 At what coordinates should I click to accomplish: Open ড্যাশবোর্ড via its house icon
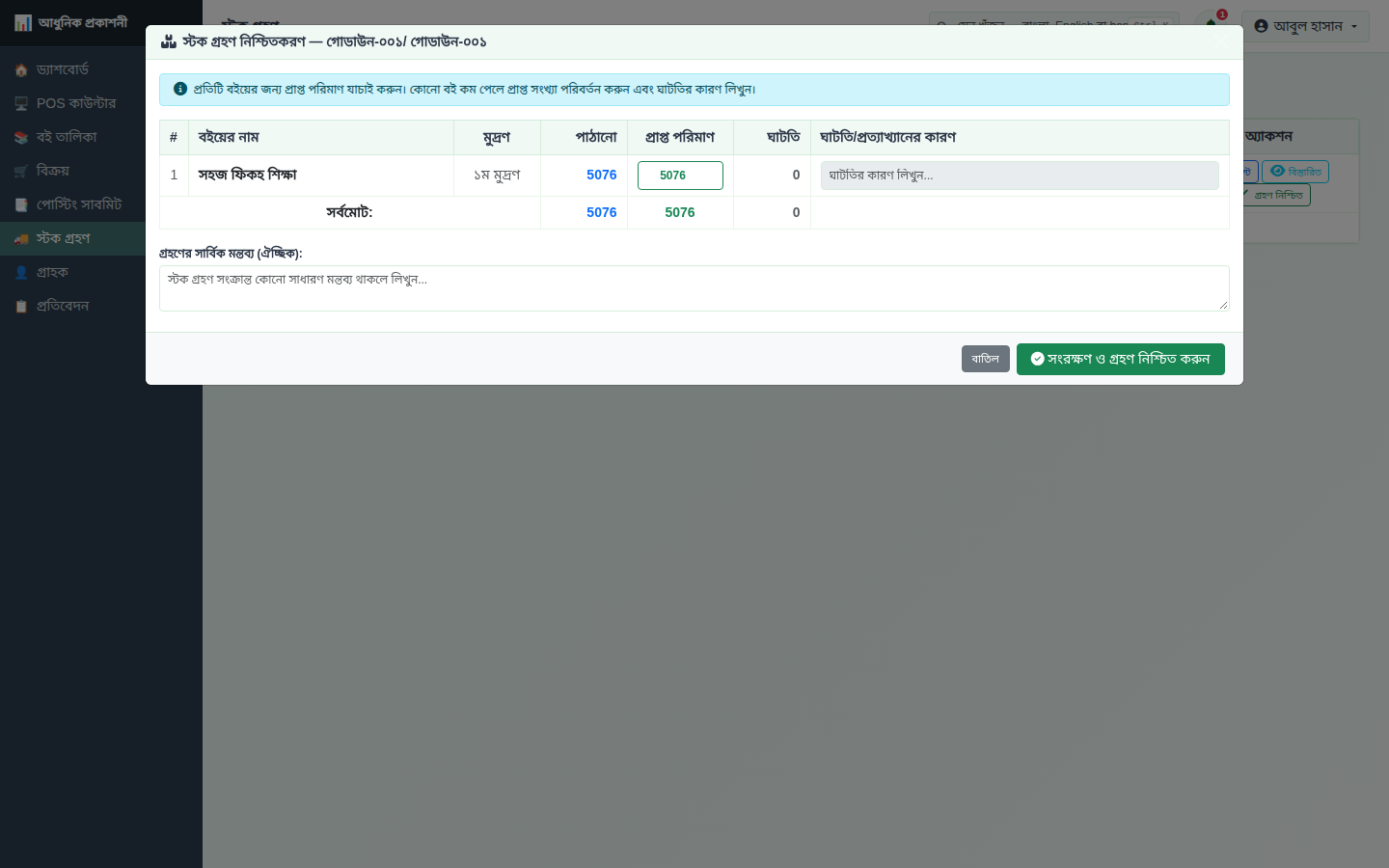coord(21,70)
